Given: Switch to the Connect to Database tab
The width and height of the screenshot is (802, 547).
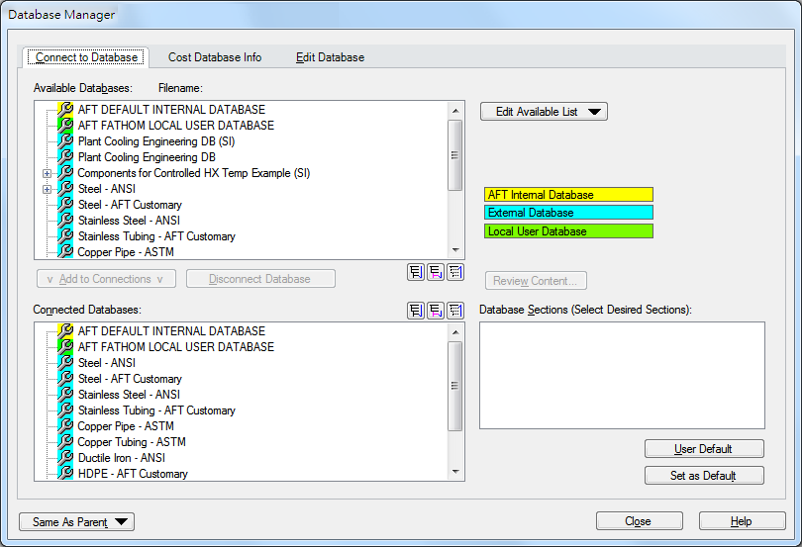Looking at the screenshot, I should 86,57.
